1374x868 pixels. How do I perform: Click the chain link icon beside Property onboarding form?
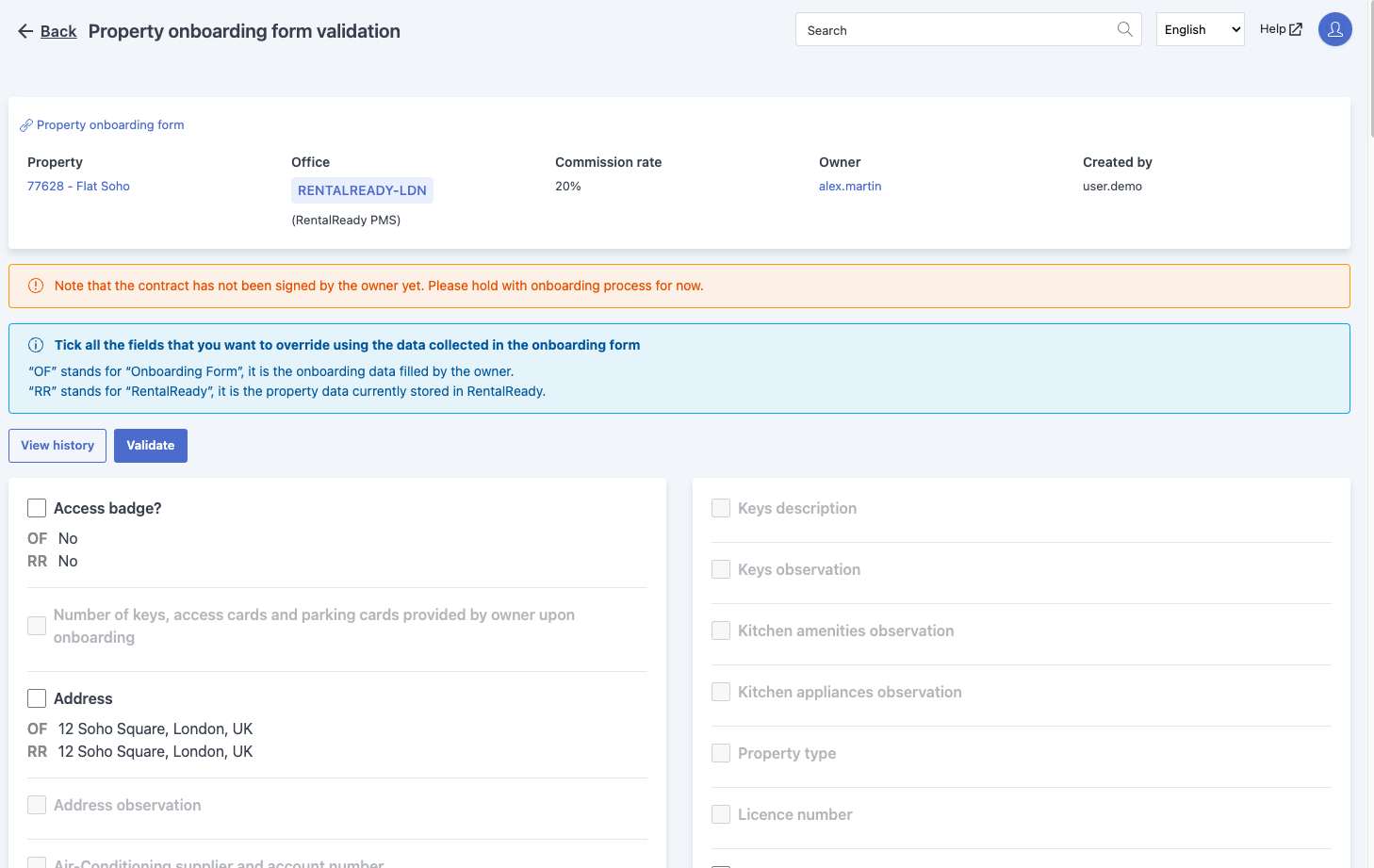[x=26, y=125]
